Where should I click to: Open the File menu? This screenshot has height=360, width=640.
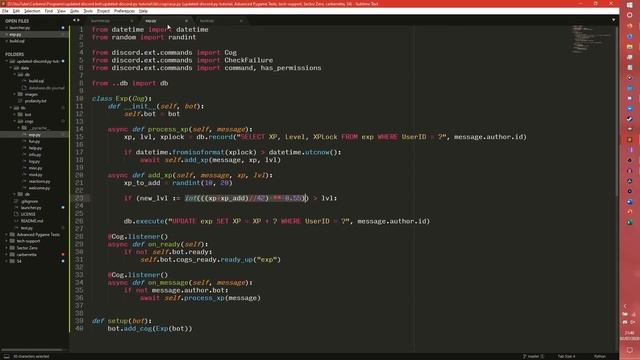[x=5, y=11]
